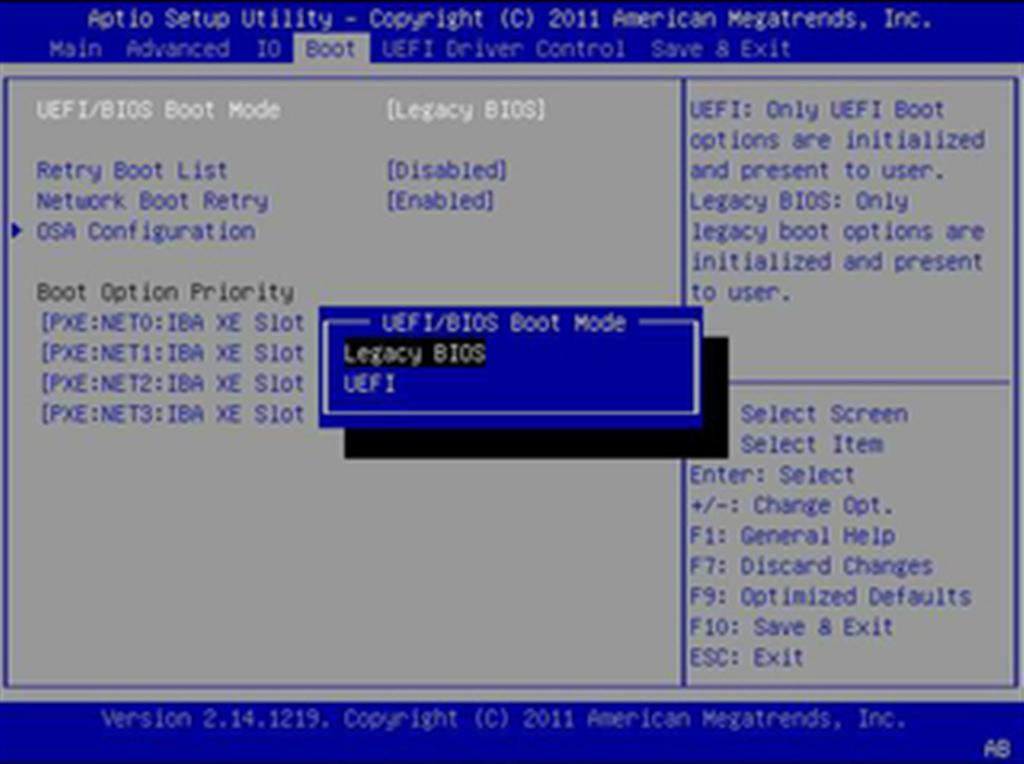Select UEFI in the boot mode dialog
This screenshot has width=1024, height=764.
(369, 384)
